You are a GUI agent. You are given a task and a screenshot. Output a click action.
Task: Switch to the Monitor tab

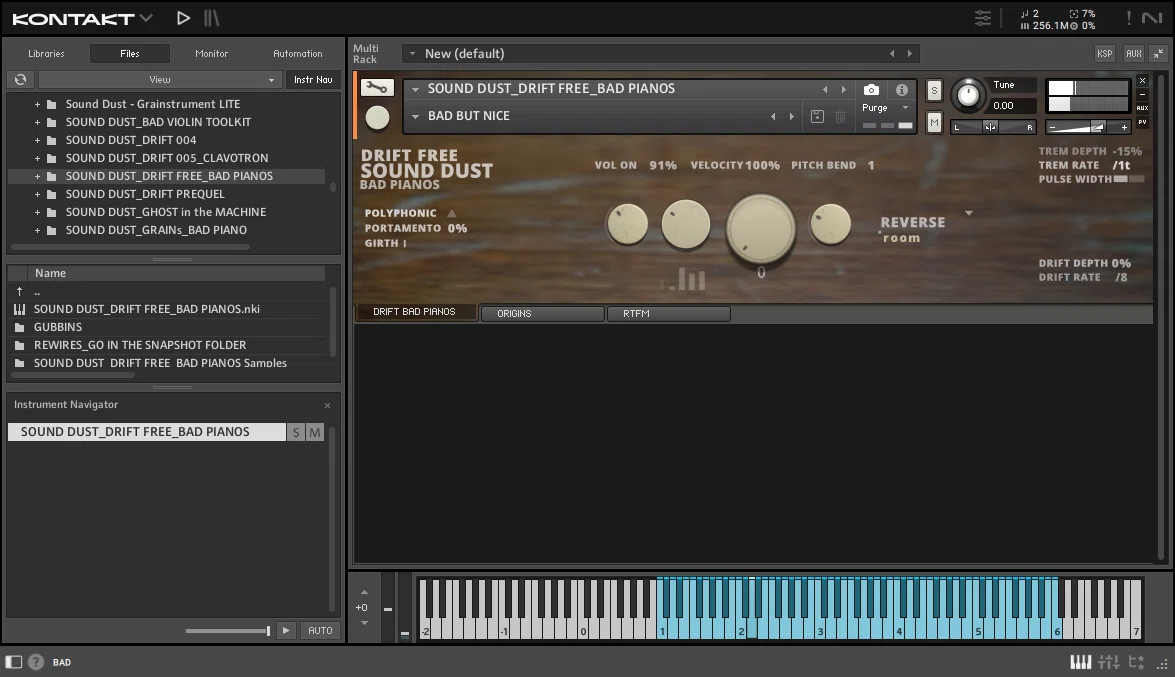pyautogui.click(x=211, y=53)
